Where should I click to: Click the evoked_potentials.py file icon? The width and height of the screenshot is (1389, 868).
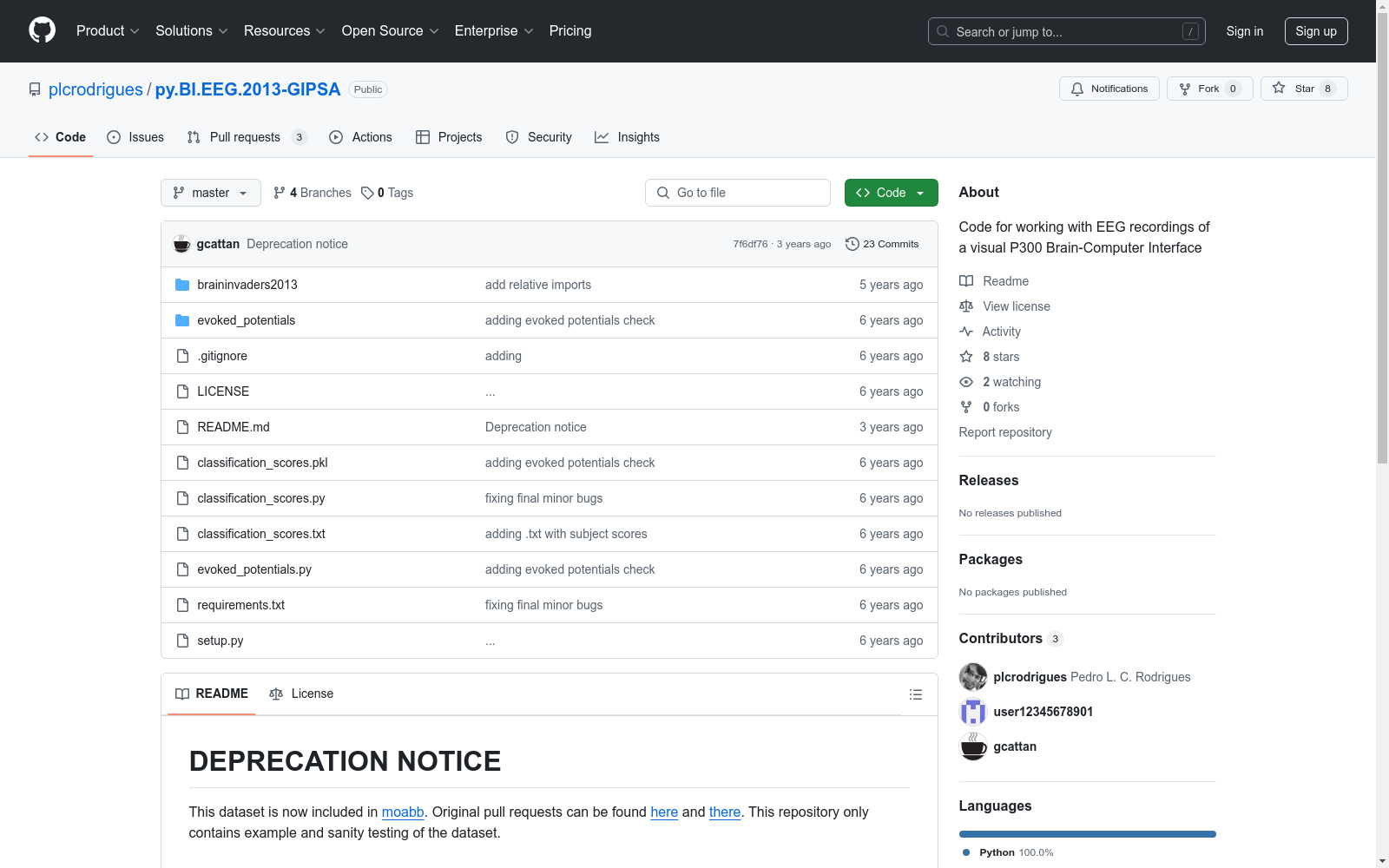[182, 569]
